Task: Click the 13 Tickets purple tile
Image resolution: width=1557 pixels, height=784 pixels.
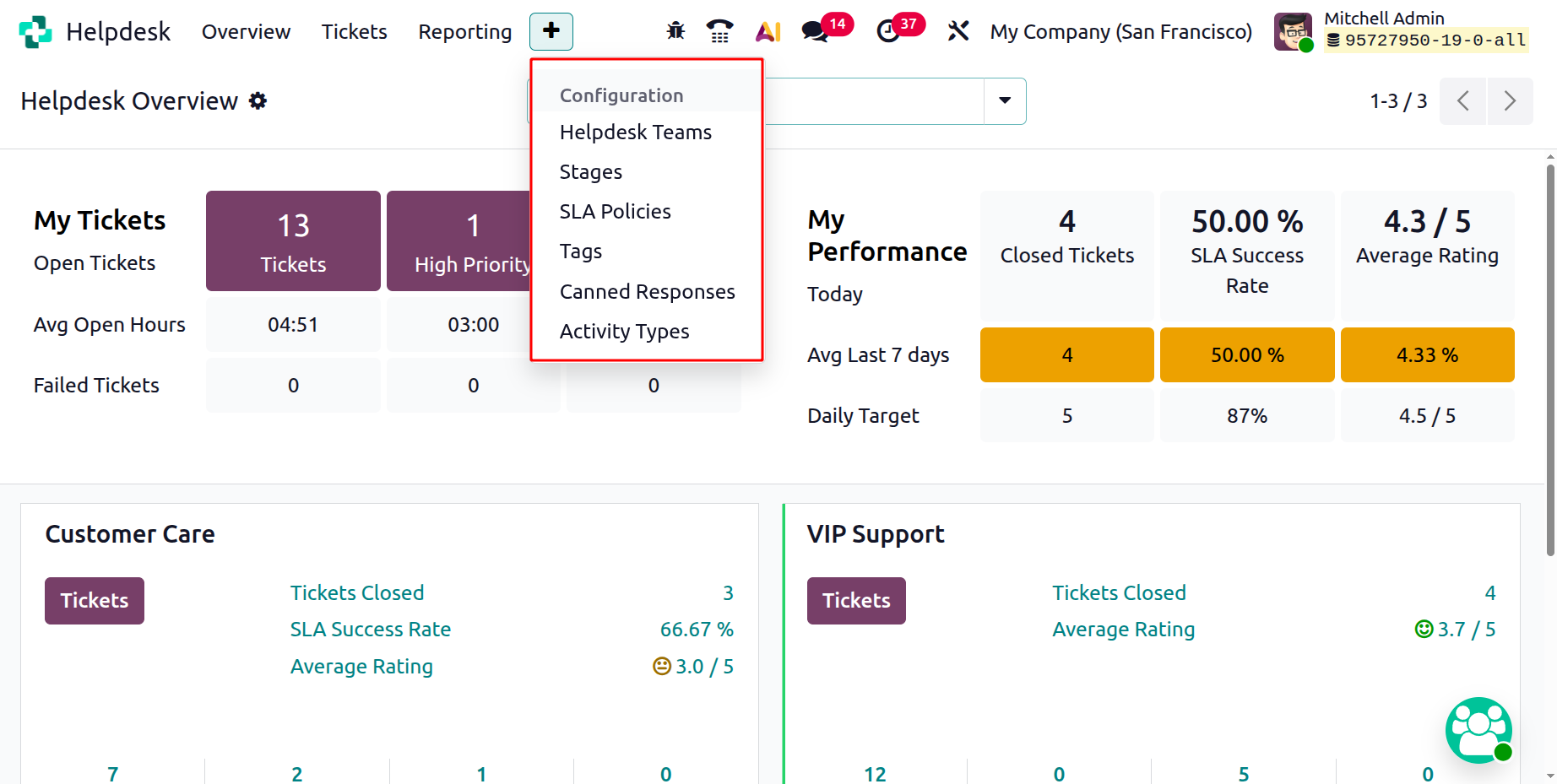Action: pyautogui.click(x=293, y=241)
